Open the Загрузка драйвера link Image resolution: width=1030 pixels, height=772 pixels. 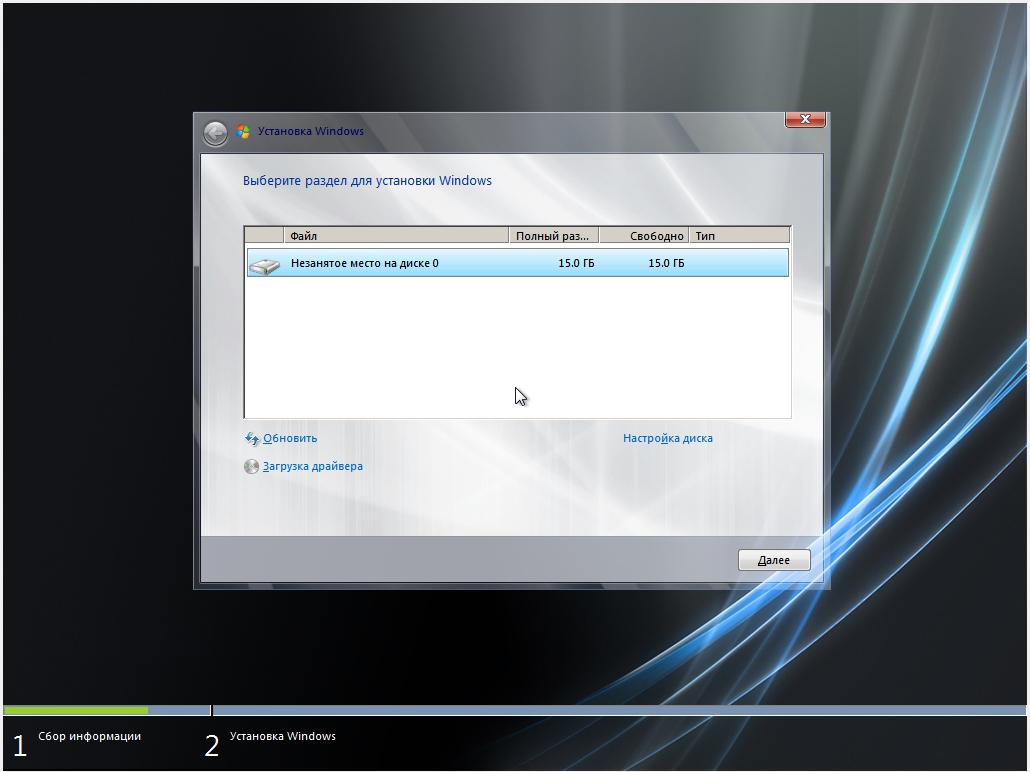pos(313,466)
